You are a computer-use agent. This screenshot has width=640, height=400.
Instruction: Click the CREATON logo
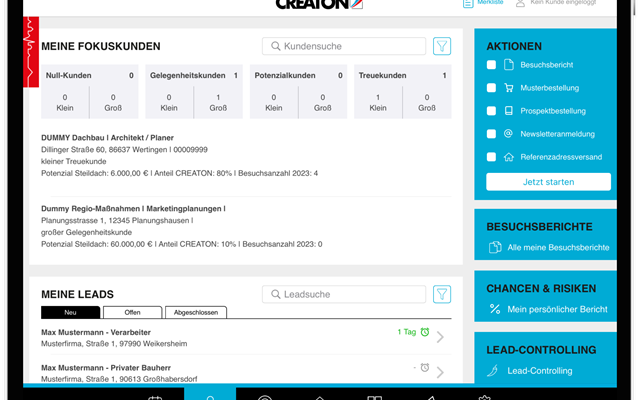coord(319,4)
